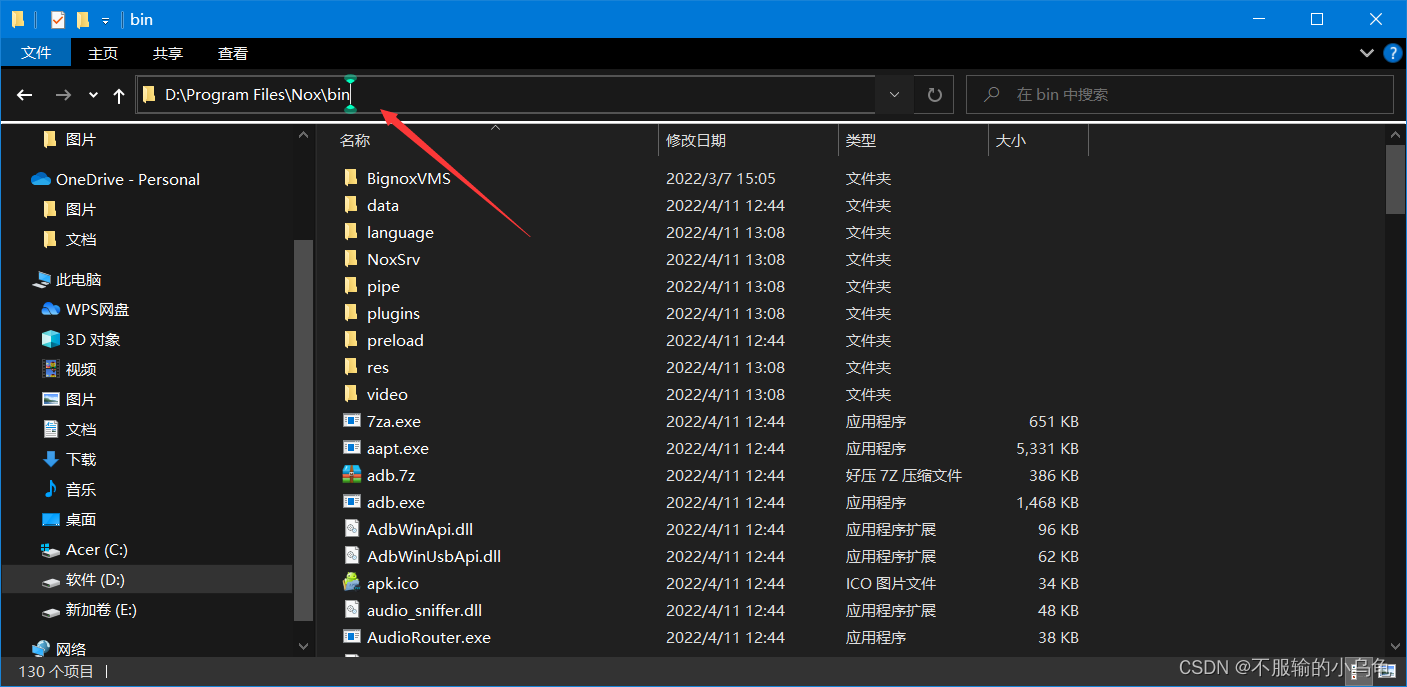Switch to the 主页 ribbon tab
This screenshot has width=1407, height=687.
tap(103, 54)
